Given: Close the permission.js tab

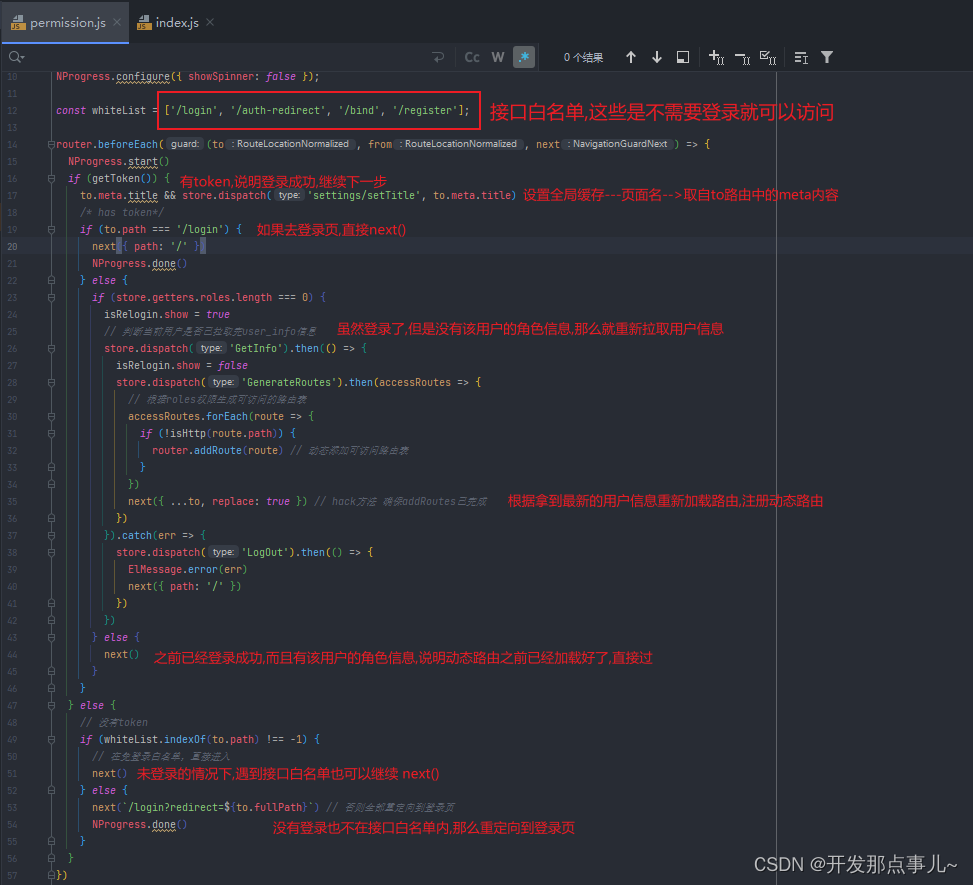Looking at the screenshot, I should pos(117,22).
